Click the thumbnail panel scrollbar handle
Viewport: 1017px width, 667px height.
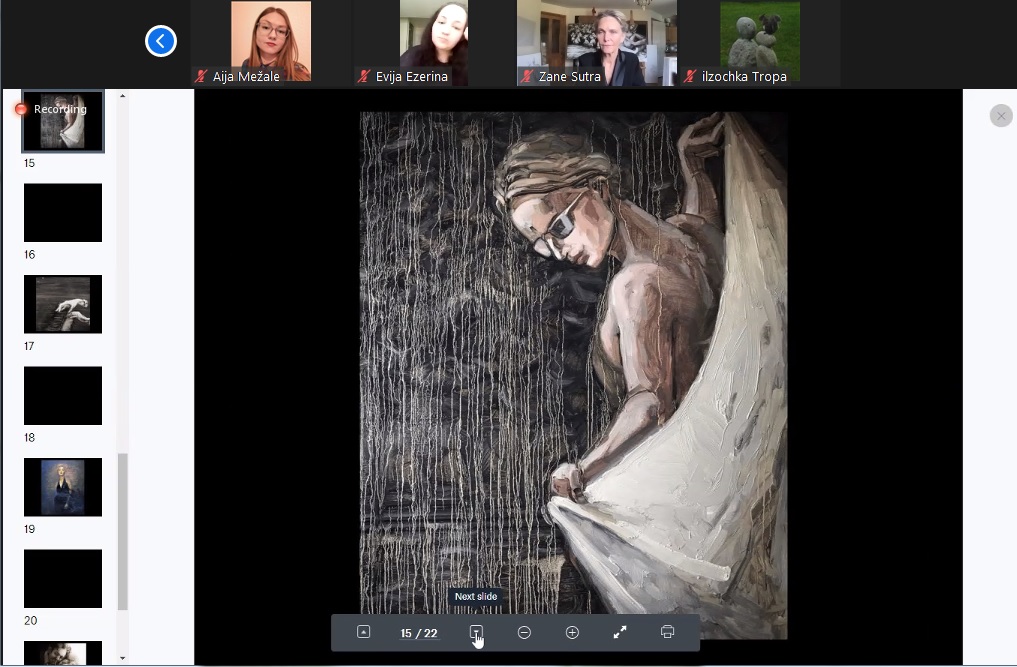(x=123, y=532)
